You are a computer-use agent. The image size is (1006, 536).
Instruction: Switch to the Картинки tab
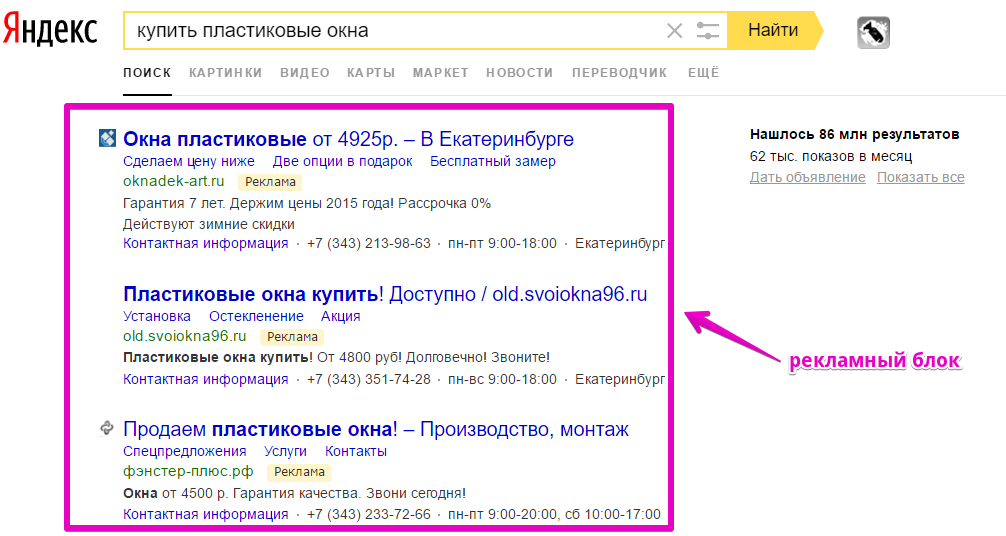(x=225, y=73)
